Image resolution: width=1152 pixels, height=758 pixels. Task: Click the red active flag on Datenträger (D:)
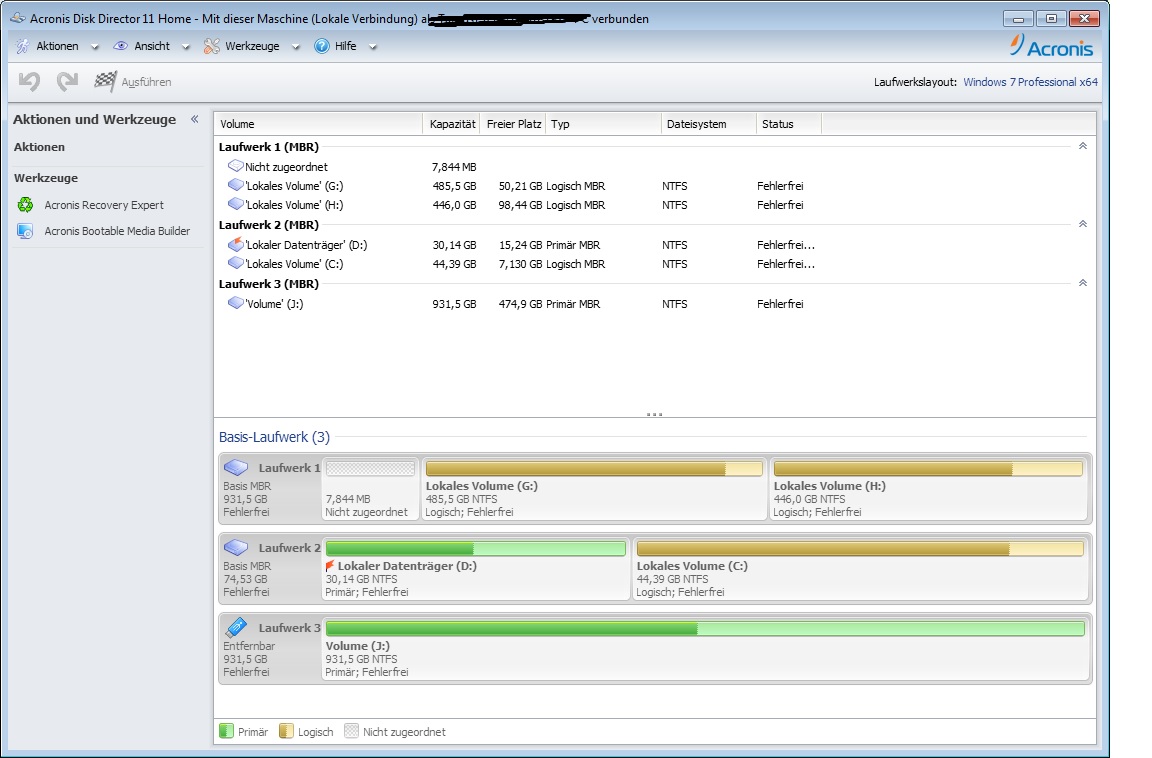[330, 566]
